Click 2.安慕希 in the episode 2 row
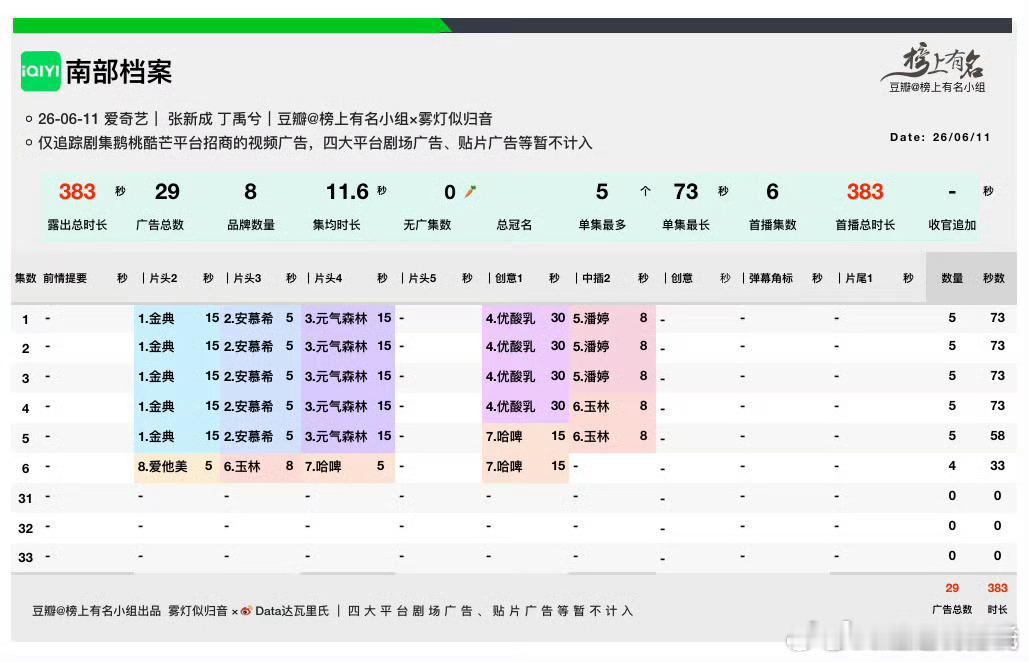 (248, 346)
